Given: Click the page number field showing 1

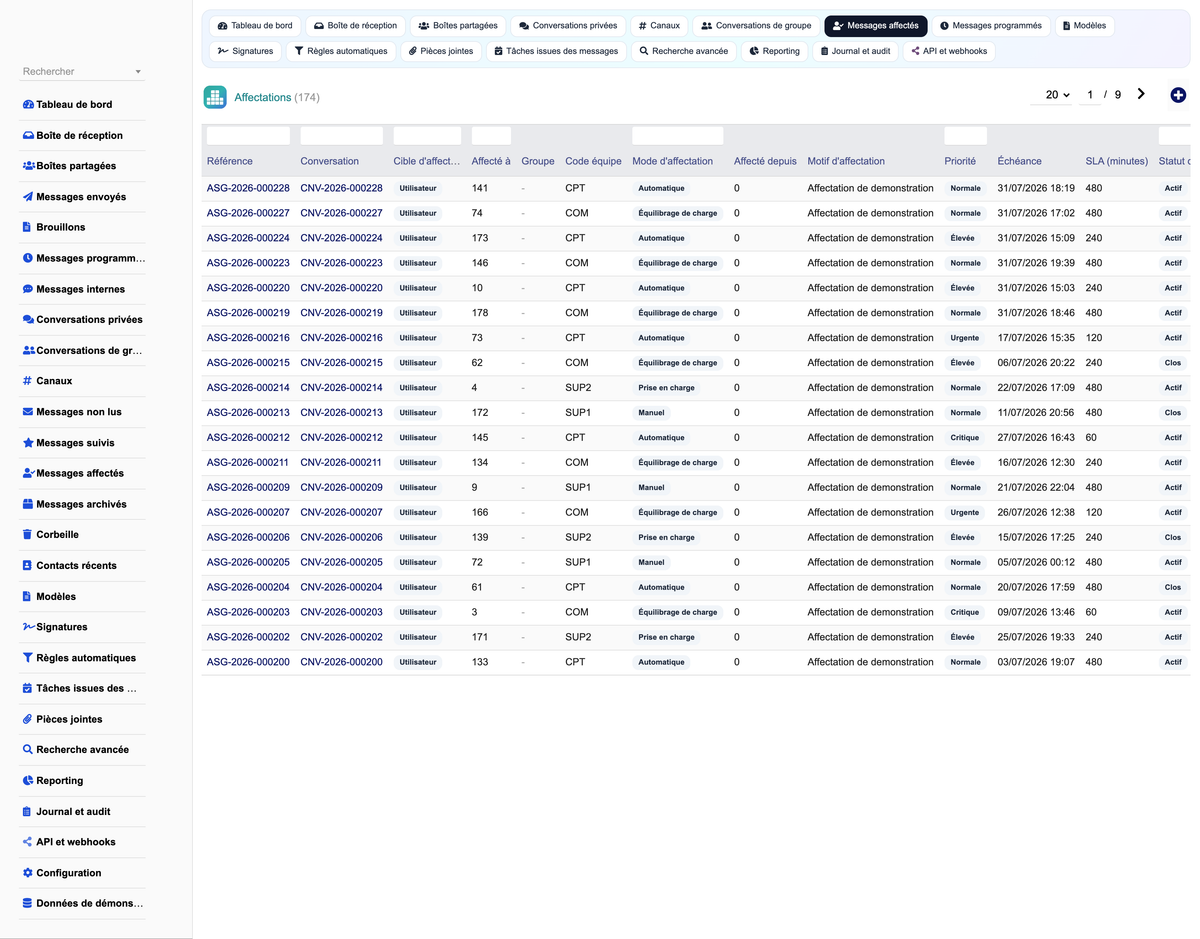Looking at the screenshot, I should click(x=1090, y=95).
